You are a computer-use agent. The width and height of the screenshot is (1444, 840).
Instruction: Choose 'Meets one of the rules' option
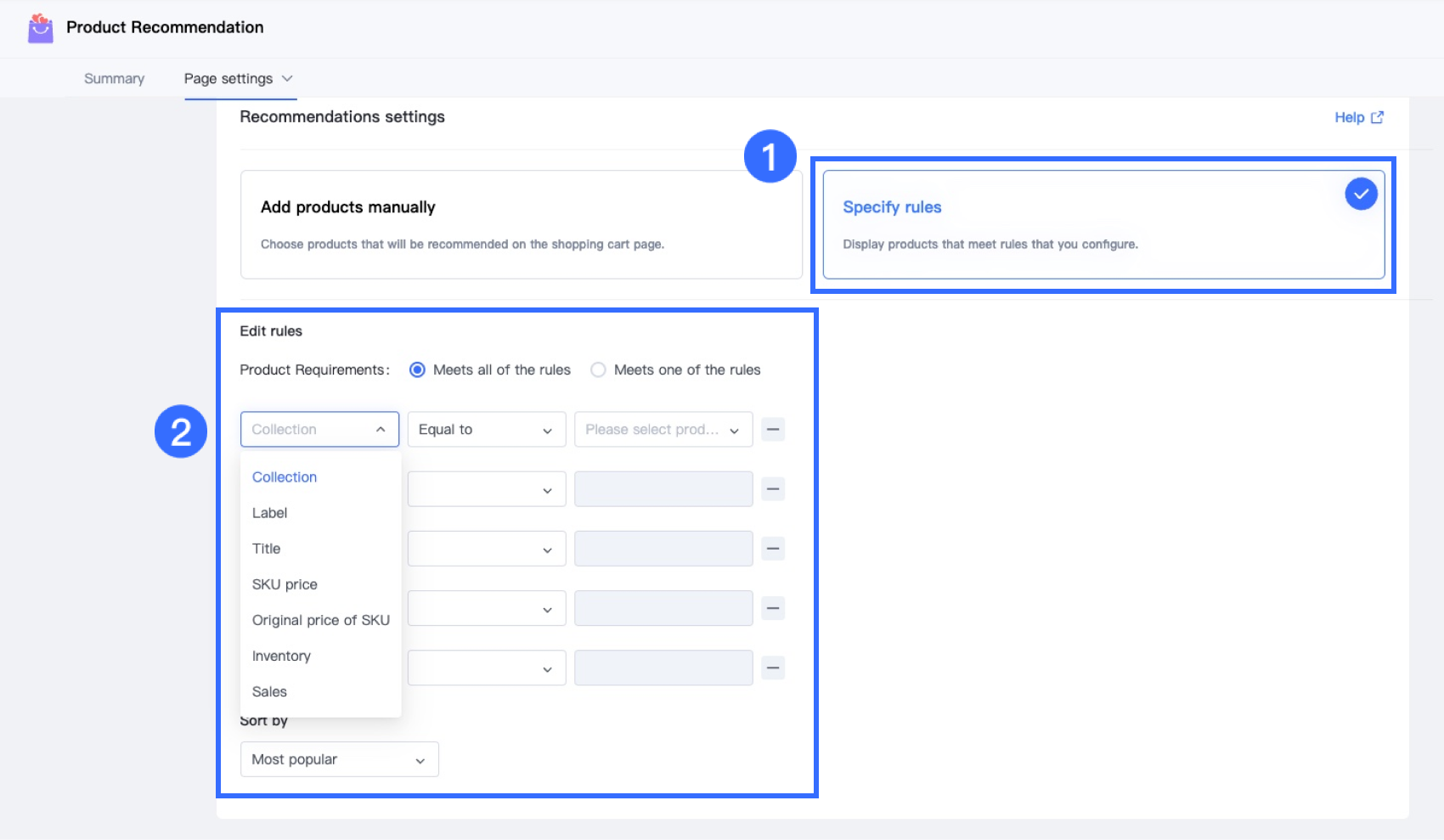(598, 370)
